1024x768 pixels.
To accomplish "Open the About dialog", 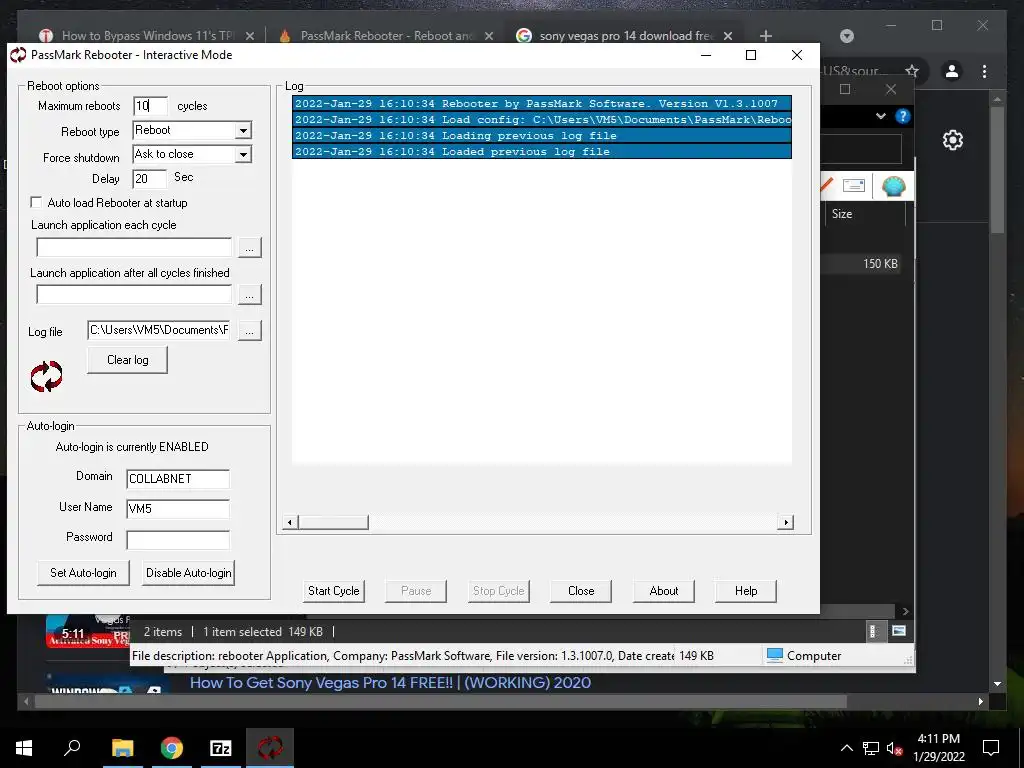I will click(x=664, y=591).
